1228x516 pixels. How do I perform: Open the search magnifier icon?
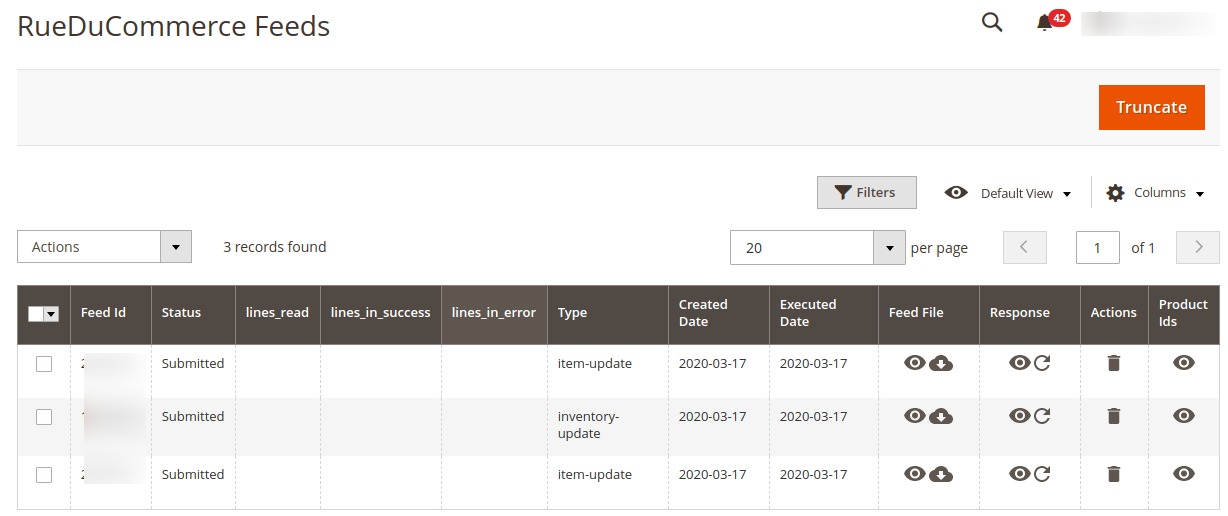[992, 22]
